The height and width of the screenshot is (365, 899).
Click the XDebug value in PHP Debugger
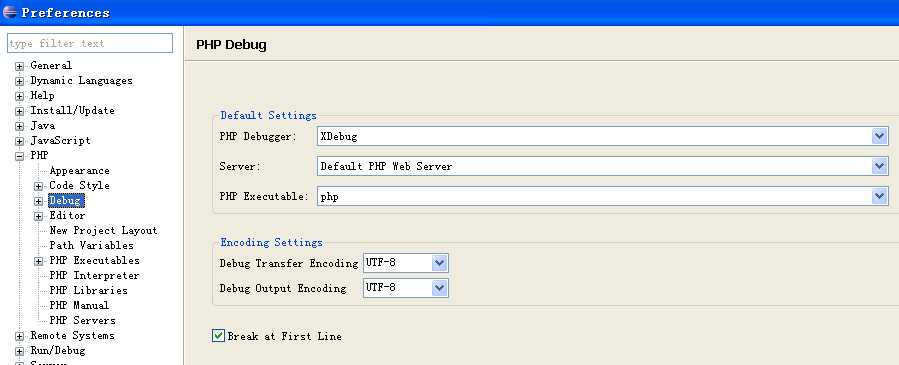(339, 136)
